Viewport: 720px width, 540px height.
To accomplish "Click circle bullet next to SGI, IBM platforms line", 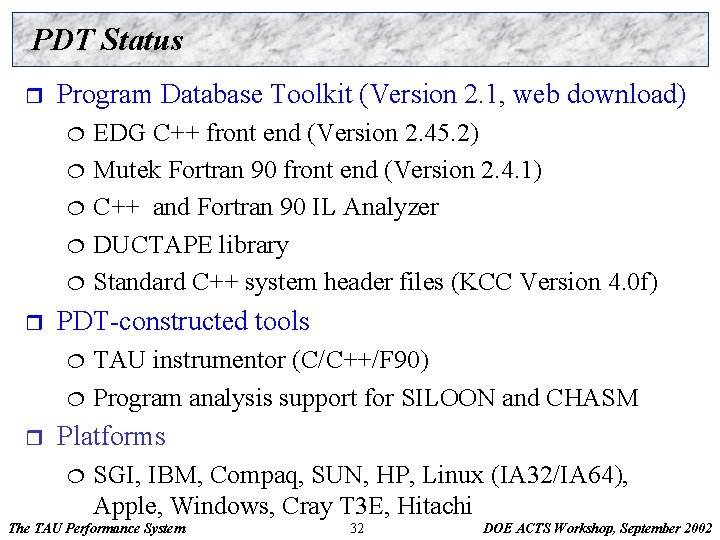I will 76,476.
